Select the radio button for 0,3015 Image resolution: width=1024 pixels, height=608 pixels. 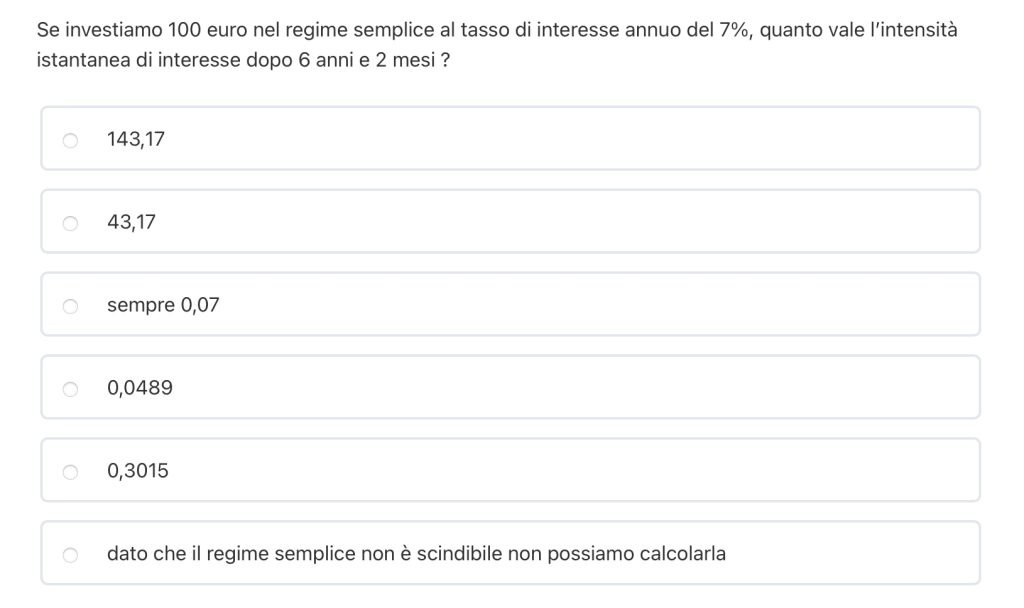[x=70, y=471]
